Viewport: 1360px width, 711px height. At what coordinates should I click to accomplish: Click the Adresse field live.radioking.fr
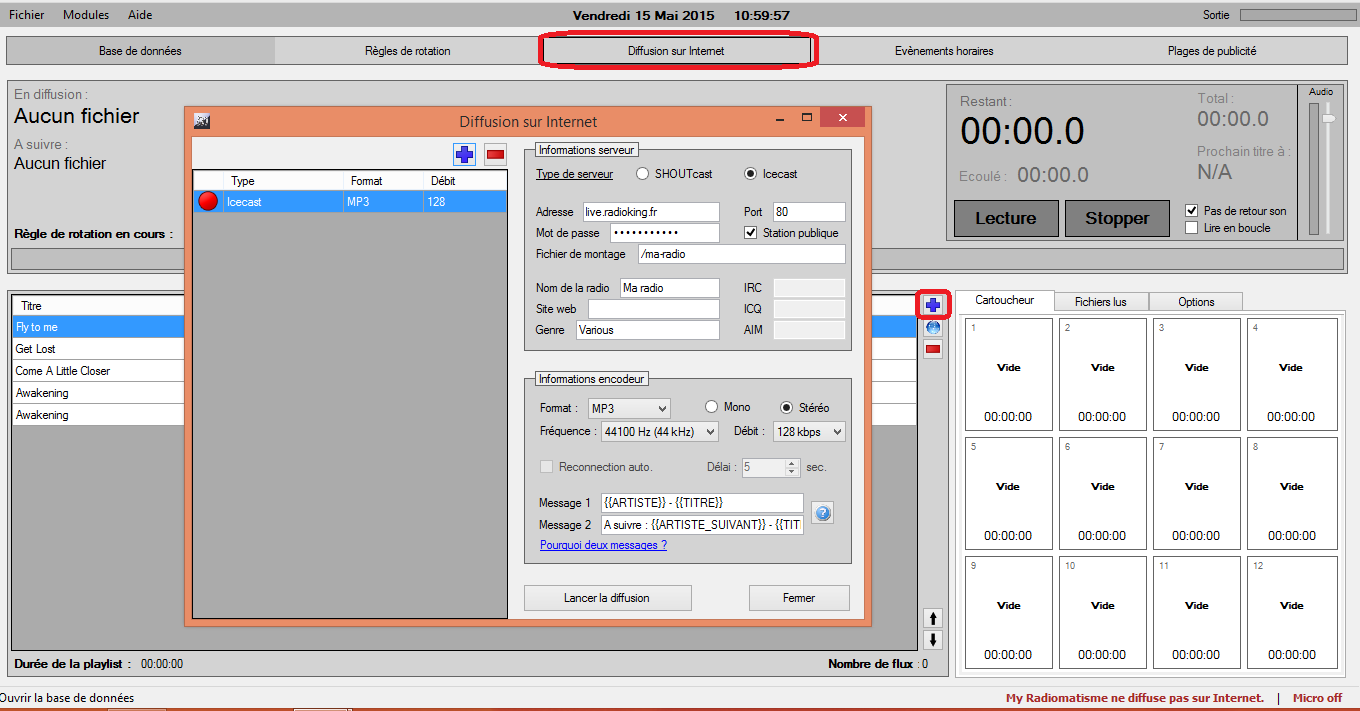click(x=651, y=212)
